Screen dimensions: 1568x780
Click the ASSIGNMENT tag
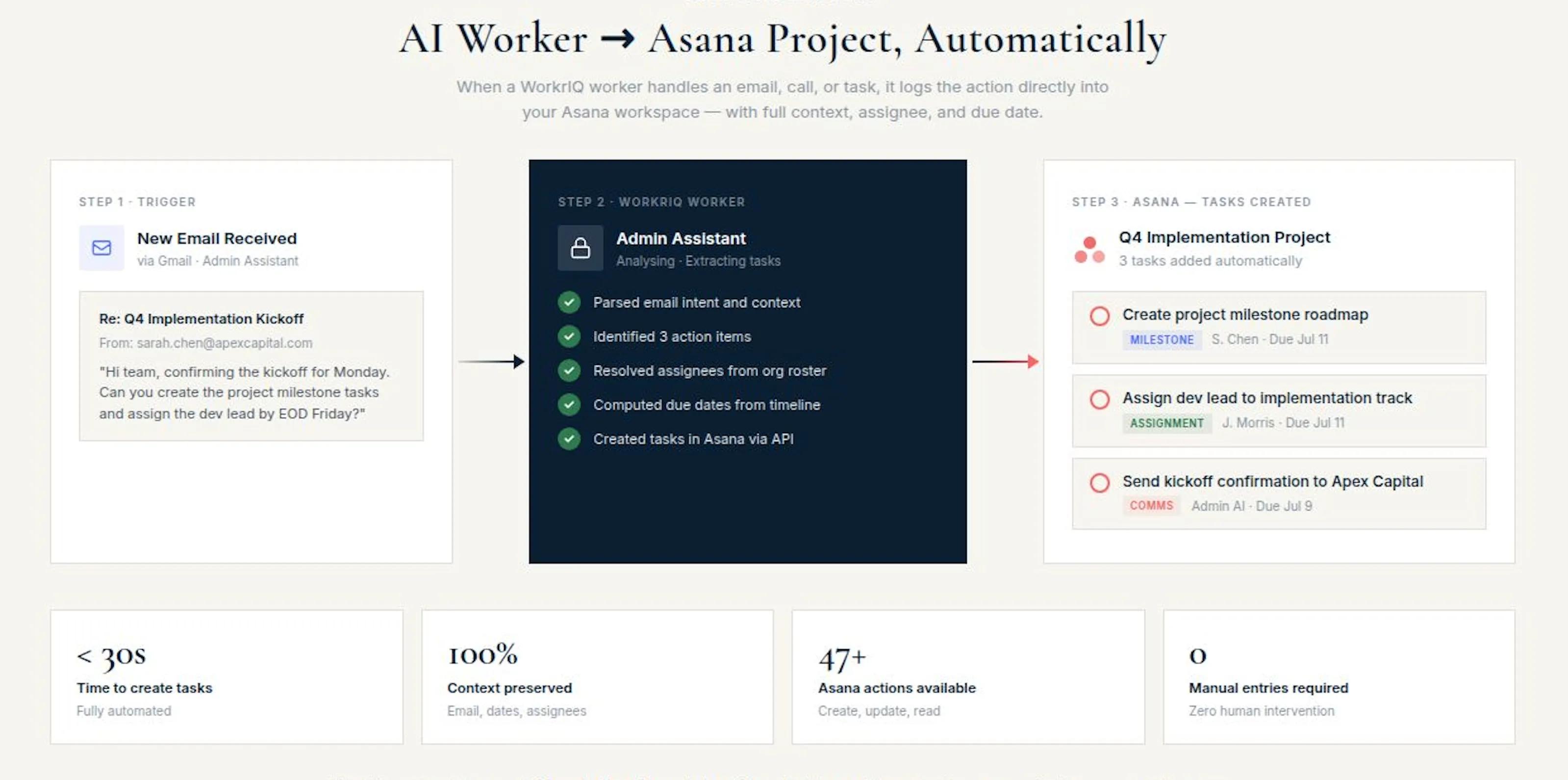click(1167, 423)
